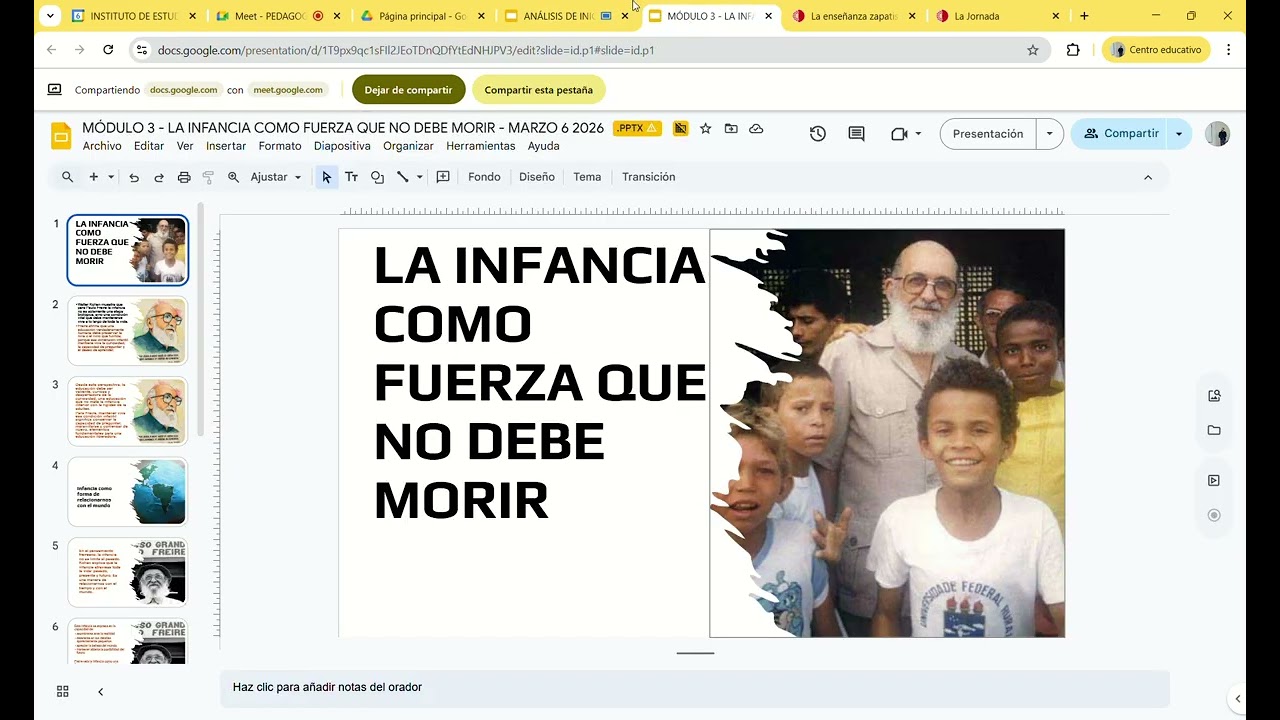This screenshot has height=720, width=1280.
Task: Click Compartir esta pestaña button
Action: pyautogui.click(x=538, y=90)
